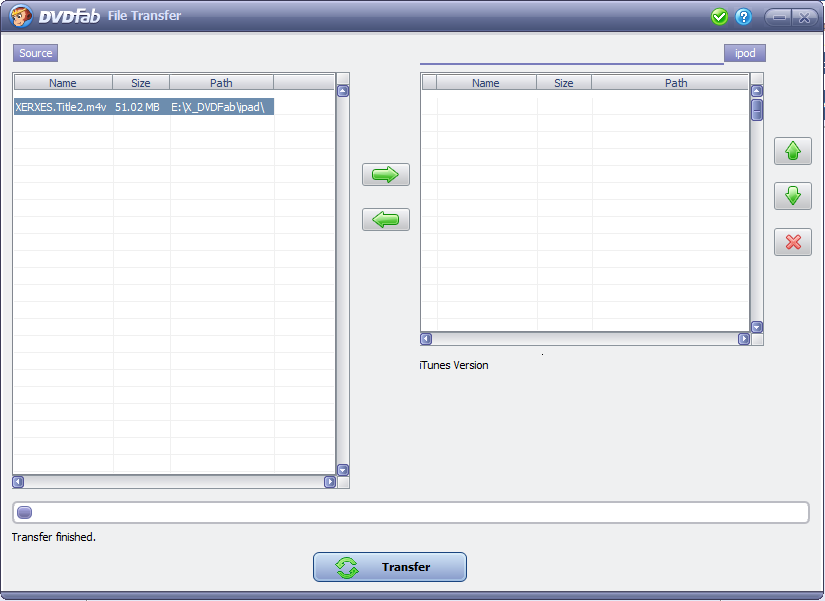Sort source list by Name column header

coord(63,83)
